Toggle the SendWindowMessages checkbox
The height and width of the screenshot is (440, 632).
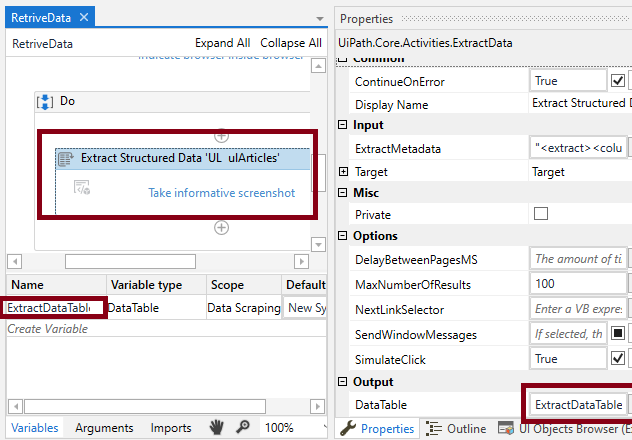click(617, 333)
